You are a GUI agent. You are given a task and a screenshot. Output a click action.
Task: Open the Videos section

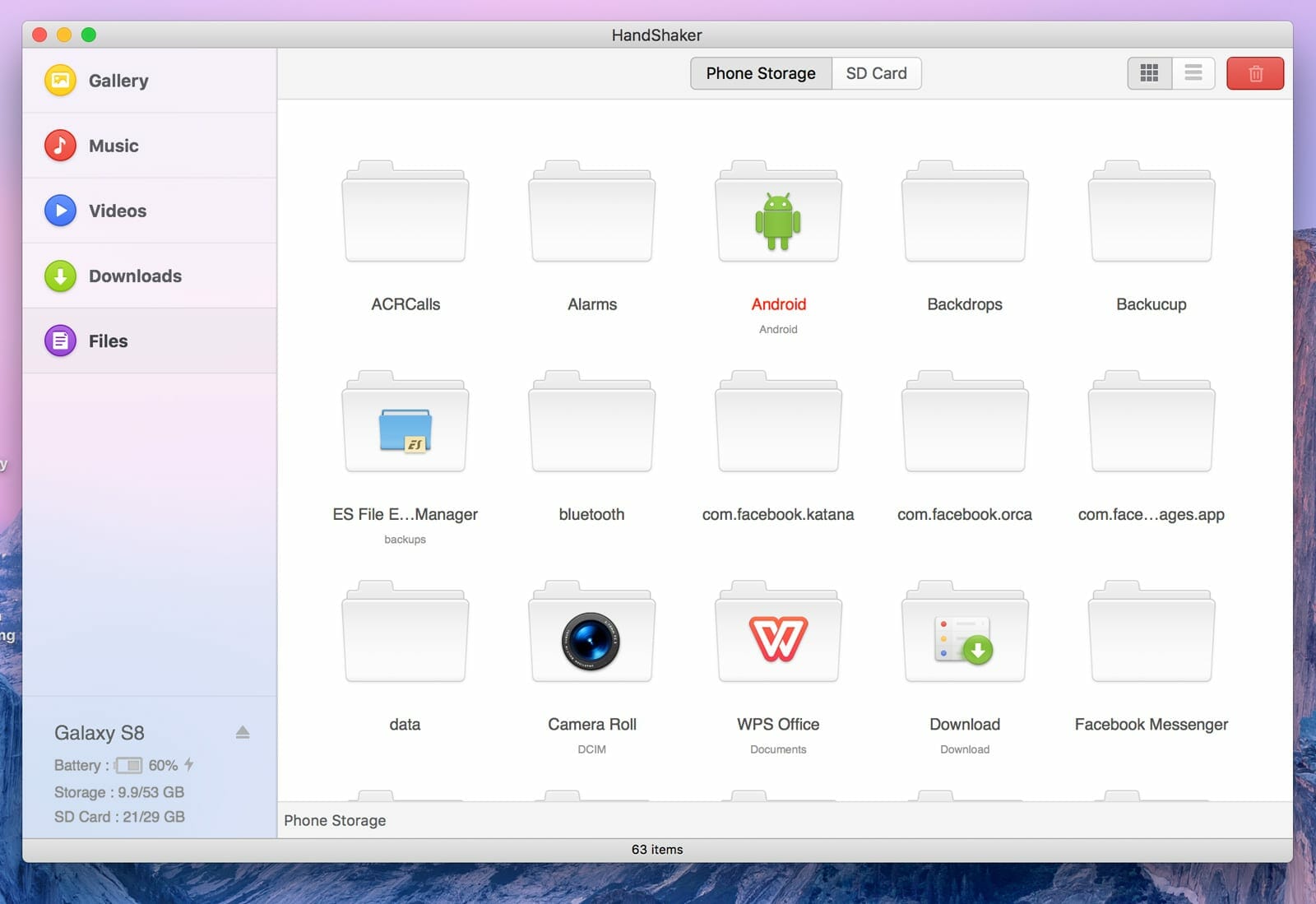click(116, 211)
